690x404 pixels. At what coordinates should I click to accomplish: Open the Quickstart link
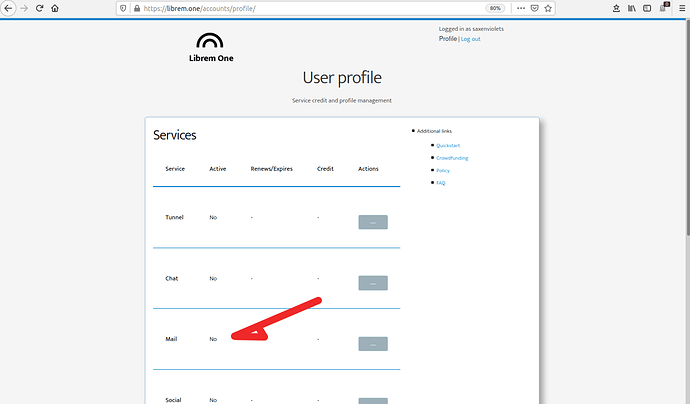(448, 146)
